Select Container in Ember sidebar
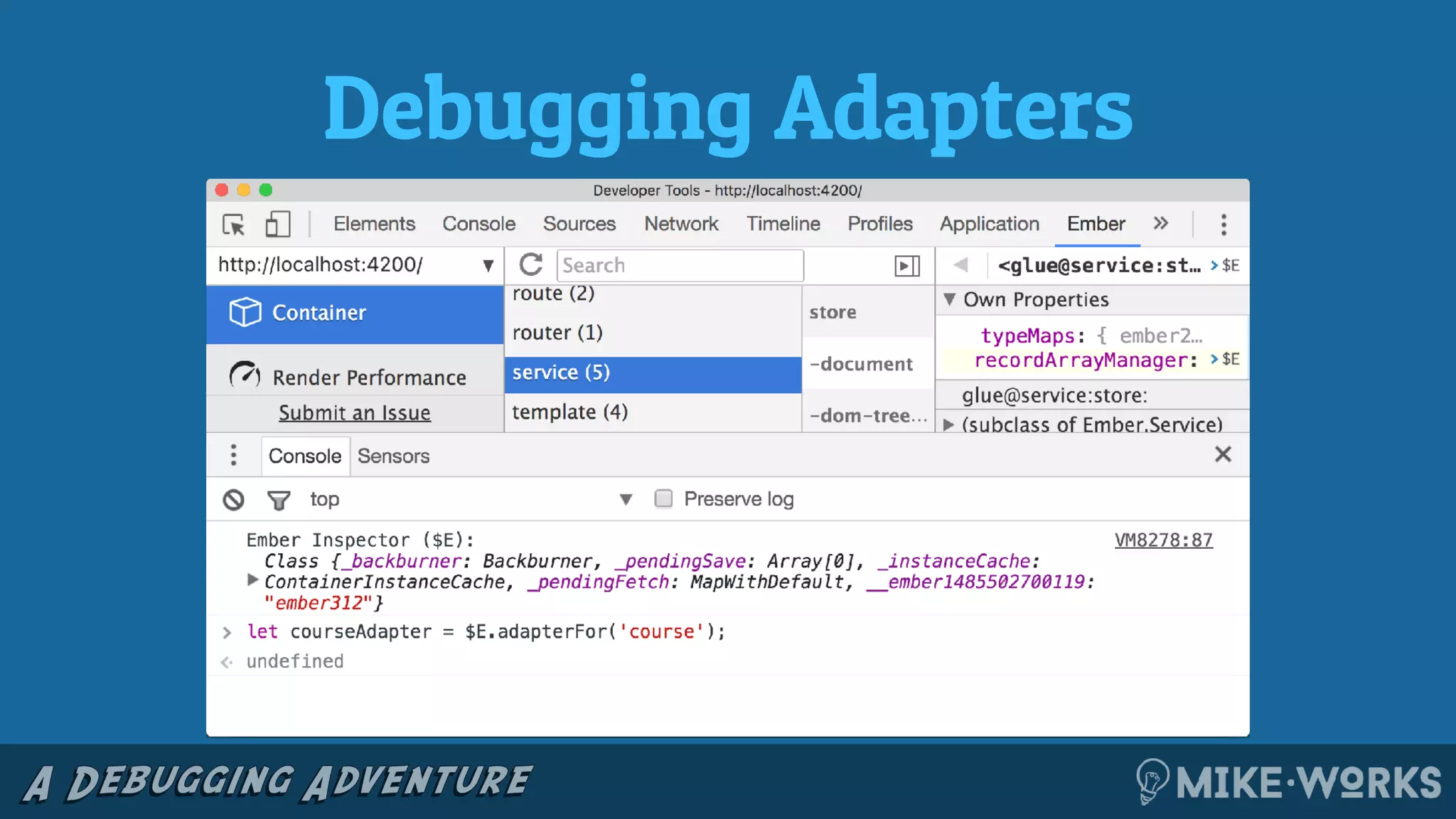Viewport: 1456px width, 819px height. point(355,314)
